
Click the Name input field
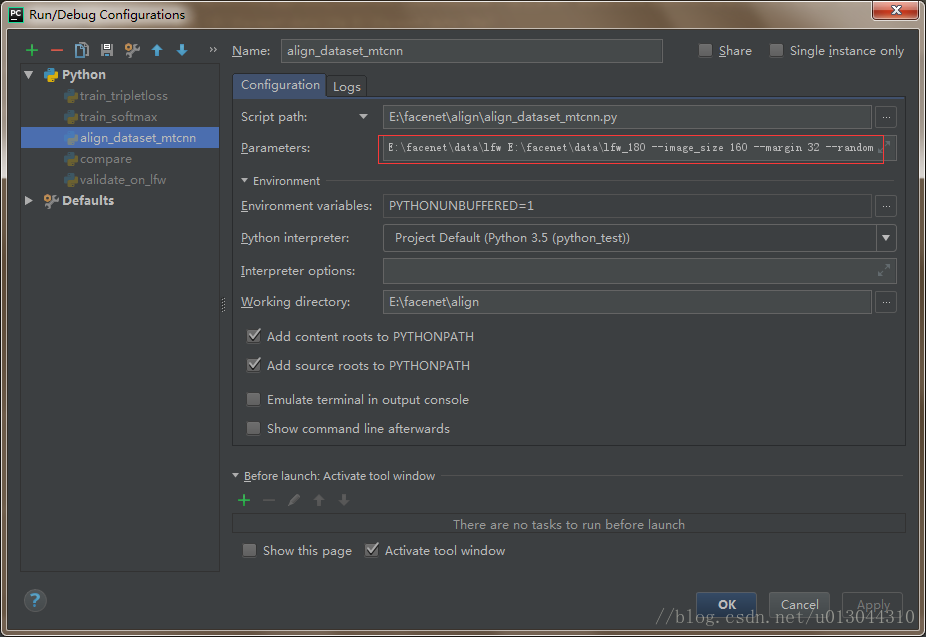pyautogui.click(x=472, y=51)
